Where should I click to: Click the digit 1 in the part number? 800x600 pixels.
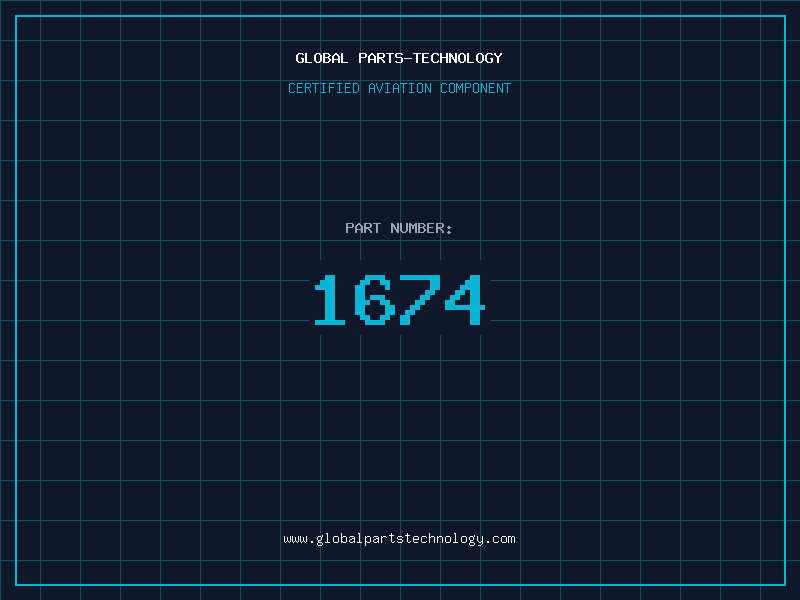[330, 300]
